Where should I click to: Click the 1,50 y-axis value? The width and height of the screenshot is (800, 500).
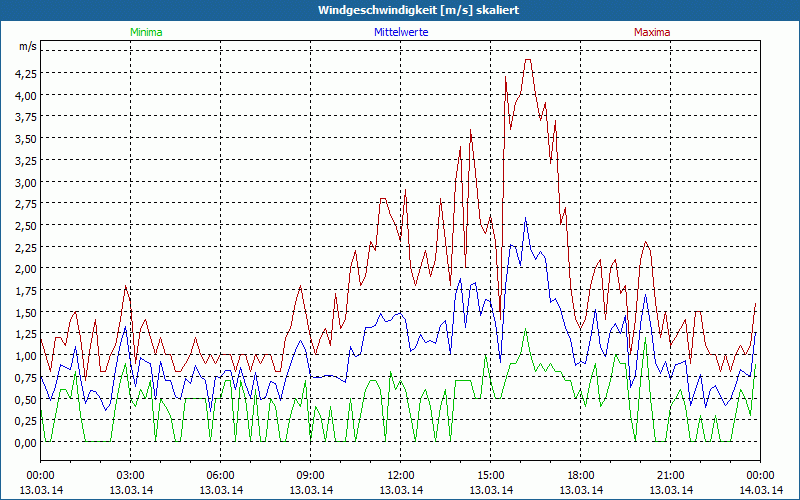pos(26,312)
